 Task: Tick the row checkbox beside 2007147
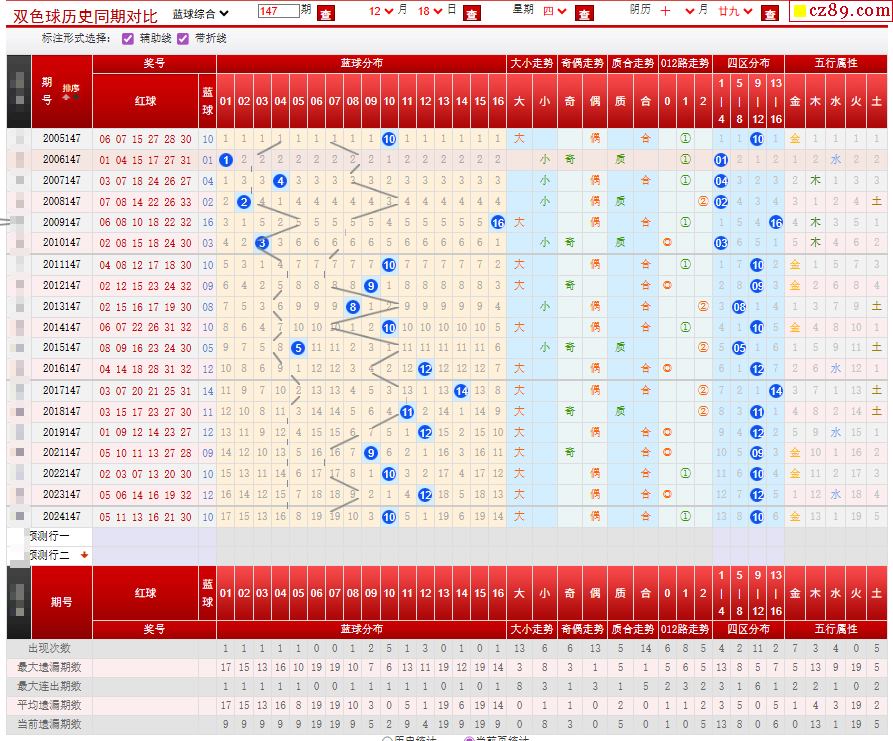click(20, 181)
